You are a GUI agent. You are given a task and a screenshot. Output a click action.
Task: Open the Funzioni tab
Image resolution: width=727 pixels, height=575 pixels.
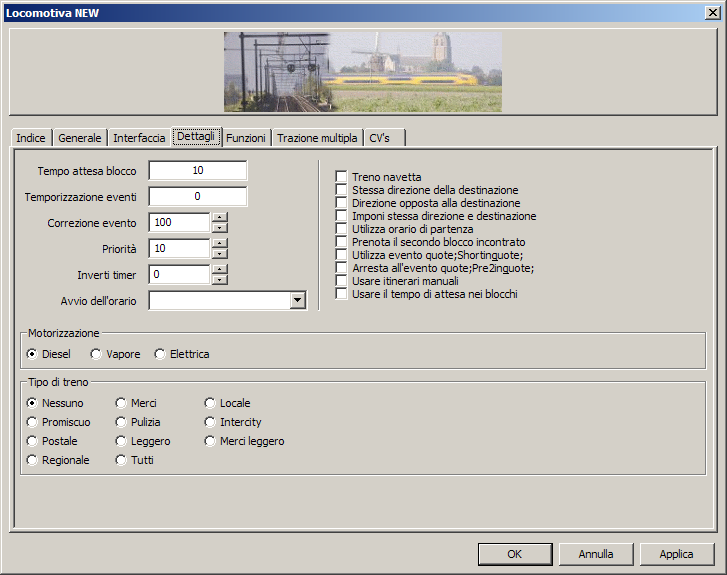(x=246, y=138)
